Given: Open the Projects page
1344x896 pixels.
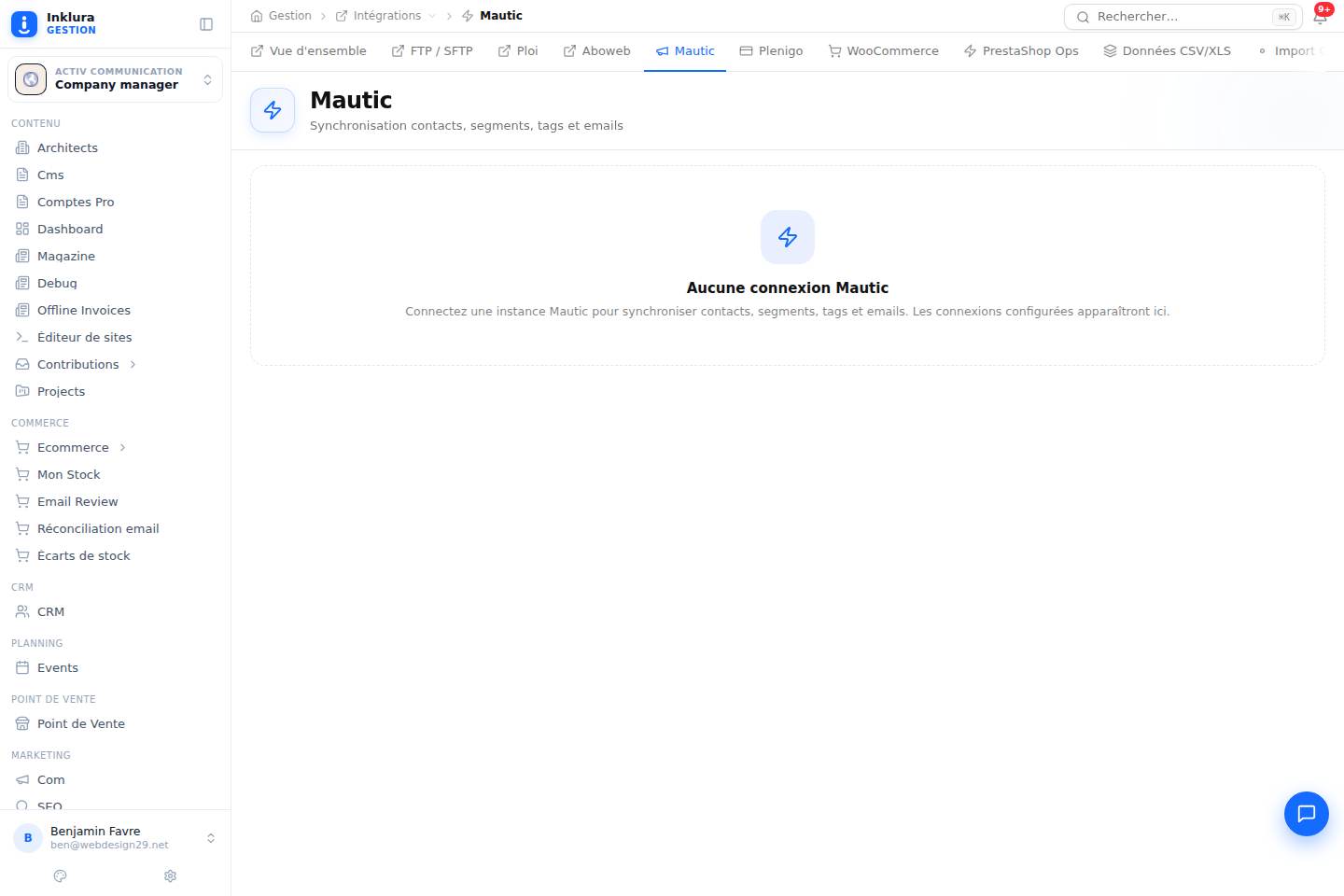Looking at the screenshot, I should [x=116, y=391].
